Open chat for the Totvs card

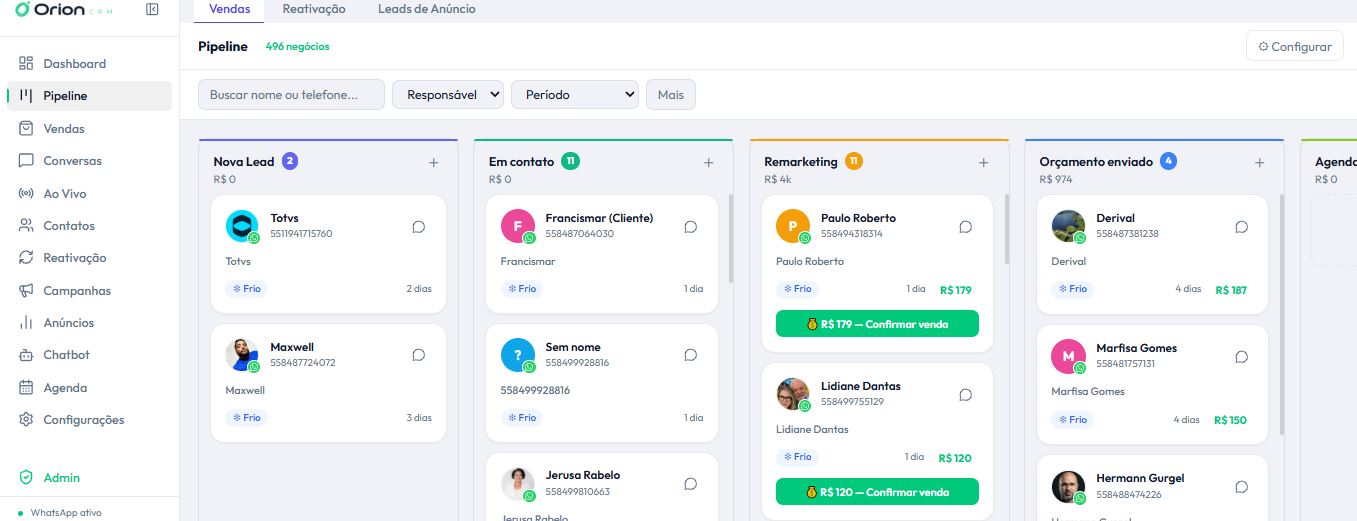[419, 227]
